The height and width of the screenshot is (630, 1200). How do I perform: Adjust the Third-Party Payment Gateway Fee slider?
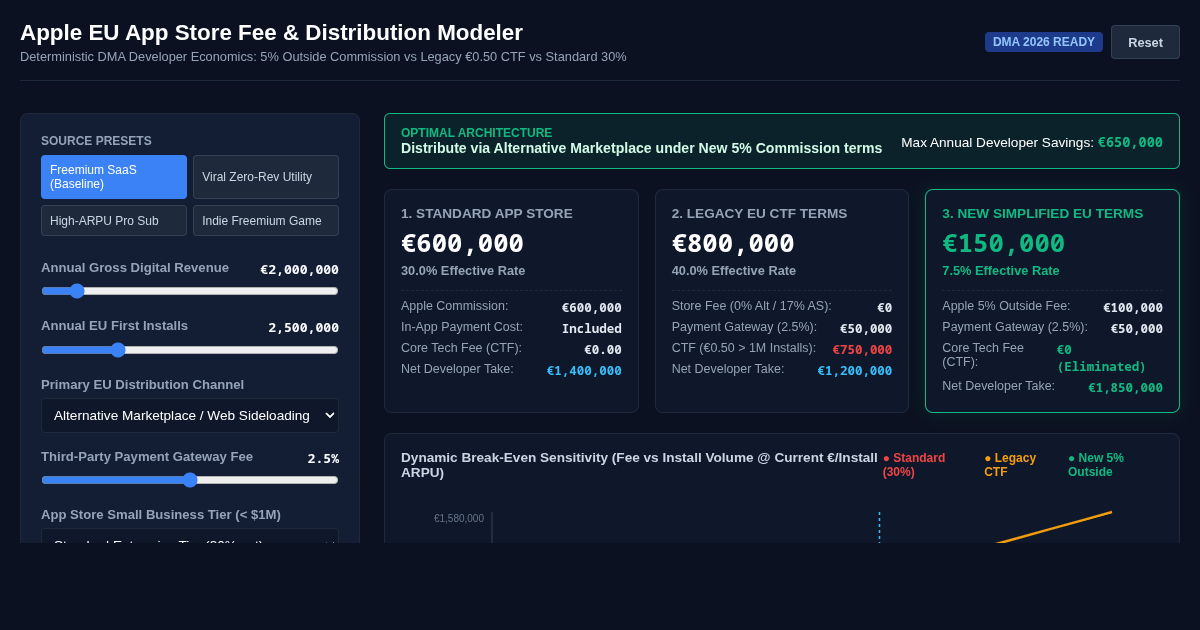point(190,480)
